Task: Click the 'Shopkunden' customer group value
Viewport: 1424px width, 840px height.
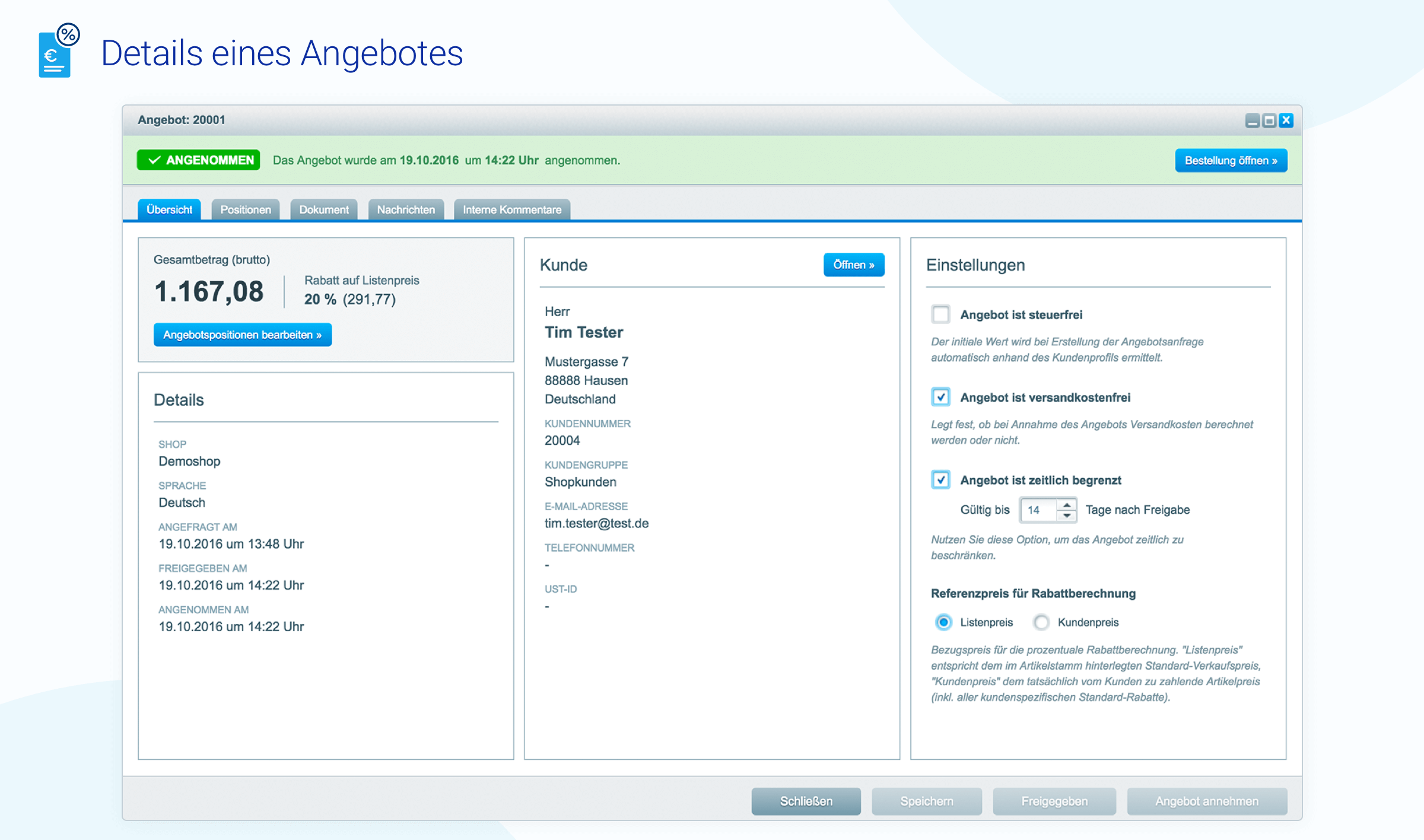Action: (x=580, y=482)
